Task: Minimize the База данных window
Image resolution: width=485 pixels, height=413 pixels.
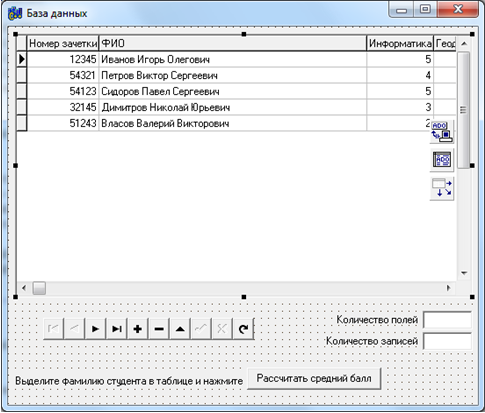Action: coord(401,10)
